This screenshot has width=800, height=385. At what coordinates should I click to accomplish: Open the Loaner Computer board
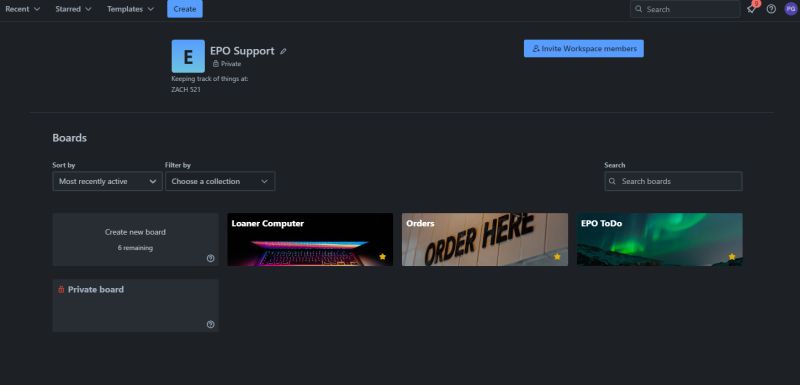tap(310, 239)
